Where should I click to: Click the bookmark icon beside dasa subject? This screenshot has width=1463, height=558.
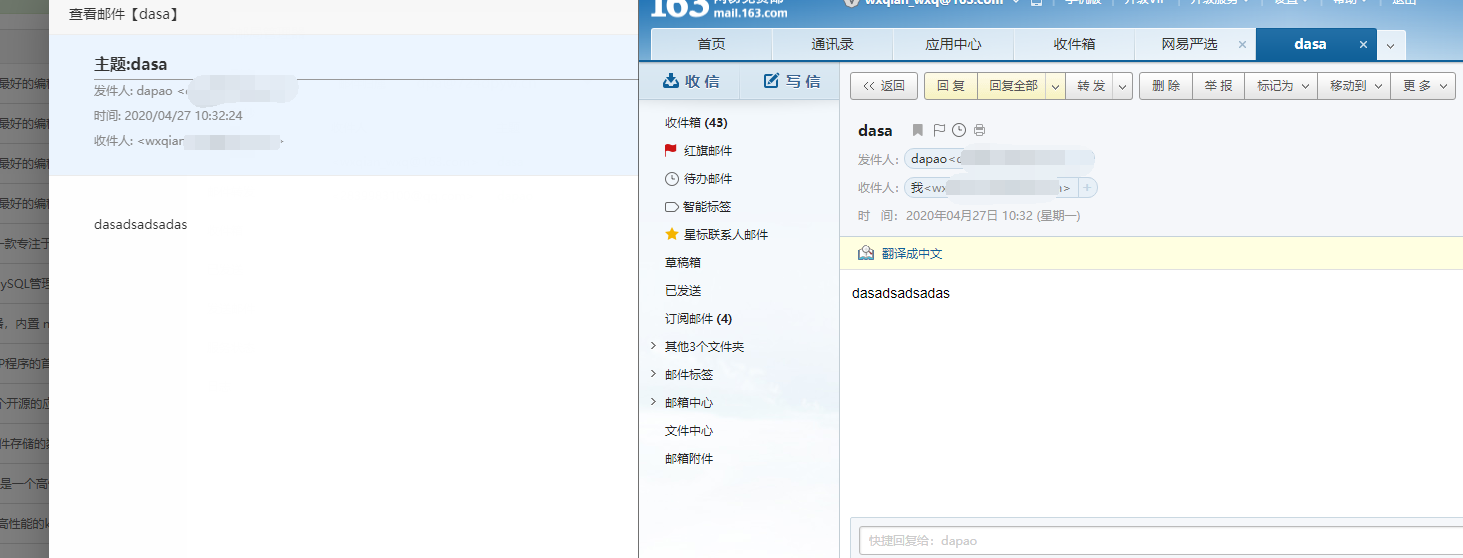[918, 130]
